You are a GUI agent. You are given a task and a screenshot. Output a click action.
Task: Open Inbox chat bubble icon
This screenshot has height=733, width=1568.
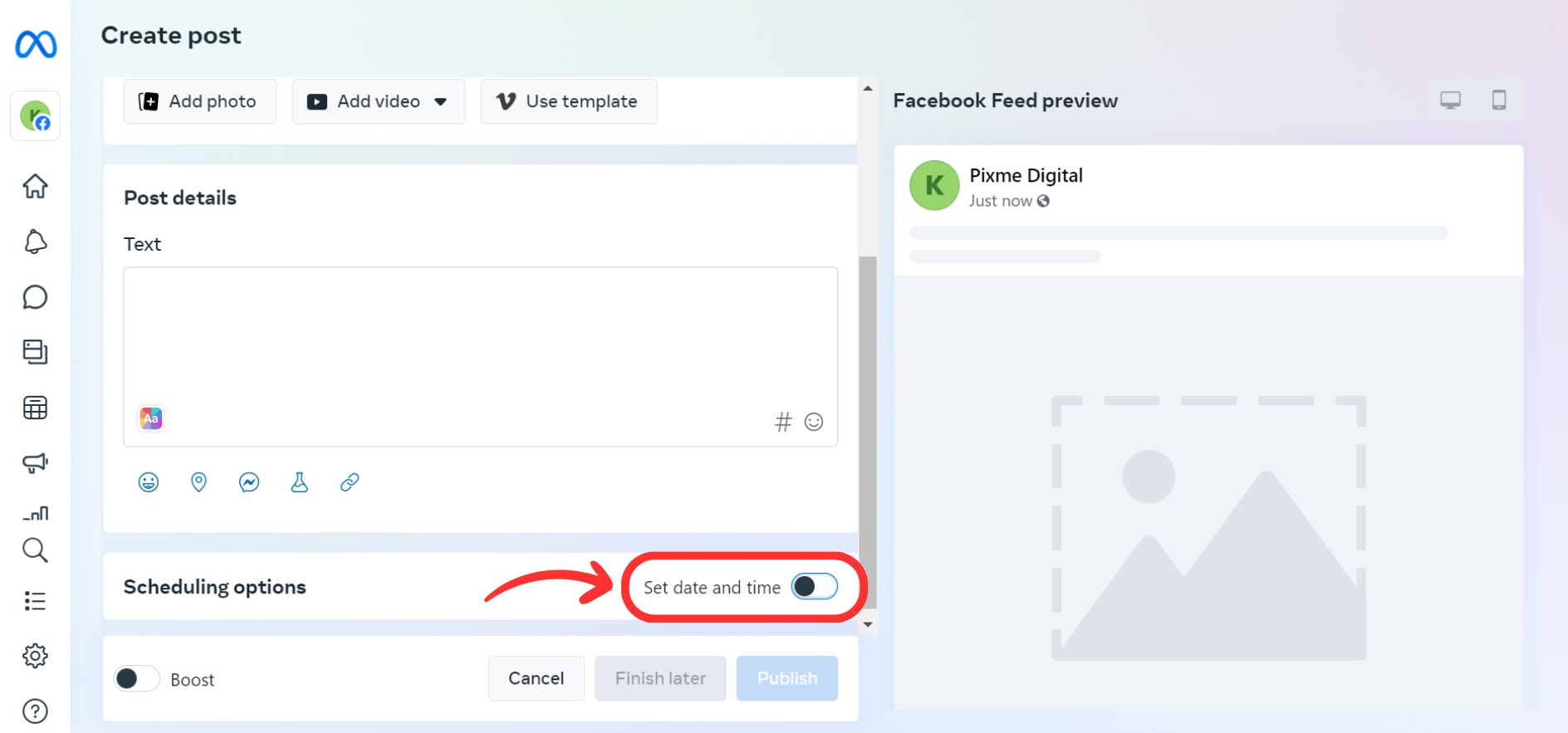[x=35, y=297]
